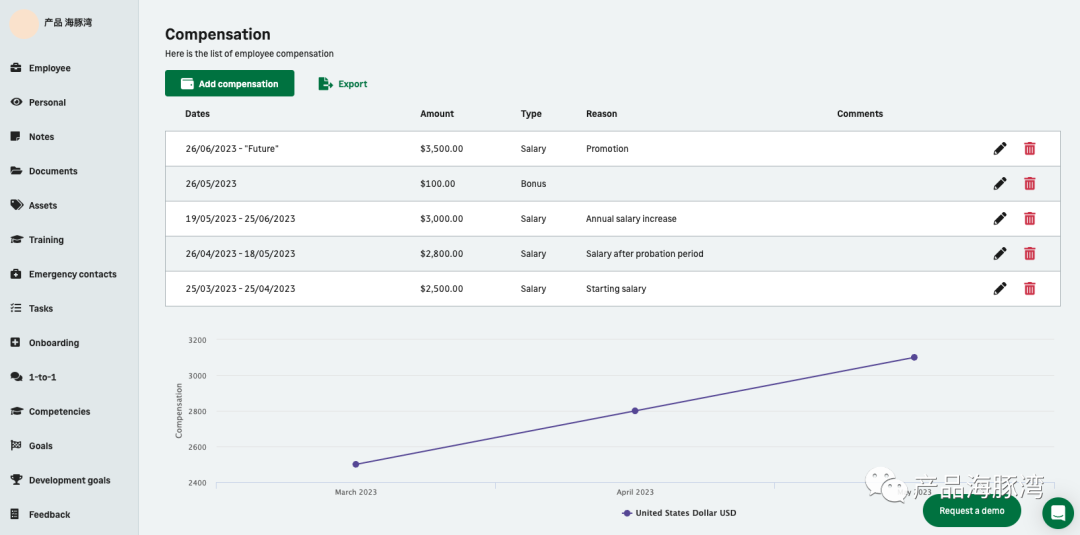This screenshot has width=1080, height=535.
Task: Select Onboarding from the sidebar
Action: [53, 343]
